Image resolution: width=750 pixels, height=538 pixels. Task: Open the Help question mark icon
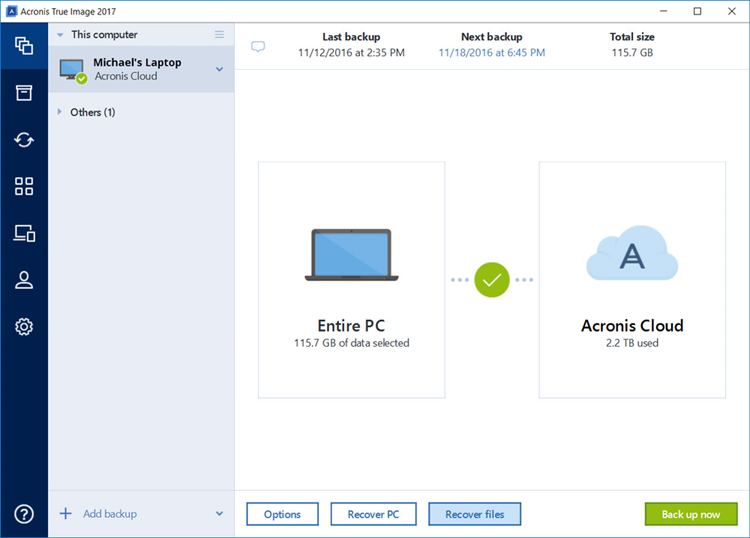point(24,514)
